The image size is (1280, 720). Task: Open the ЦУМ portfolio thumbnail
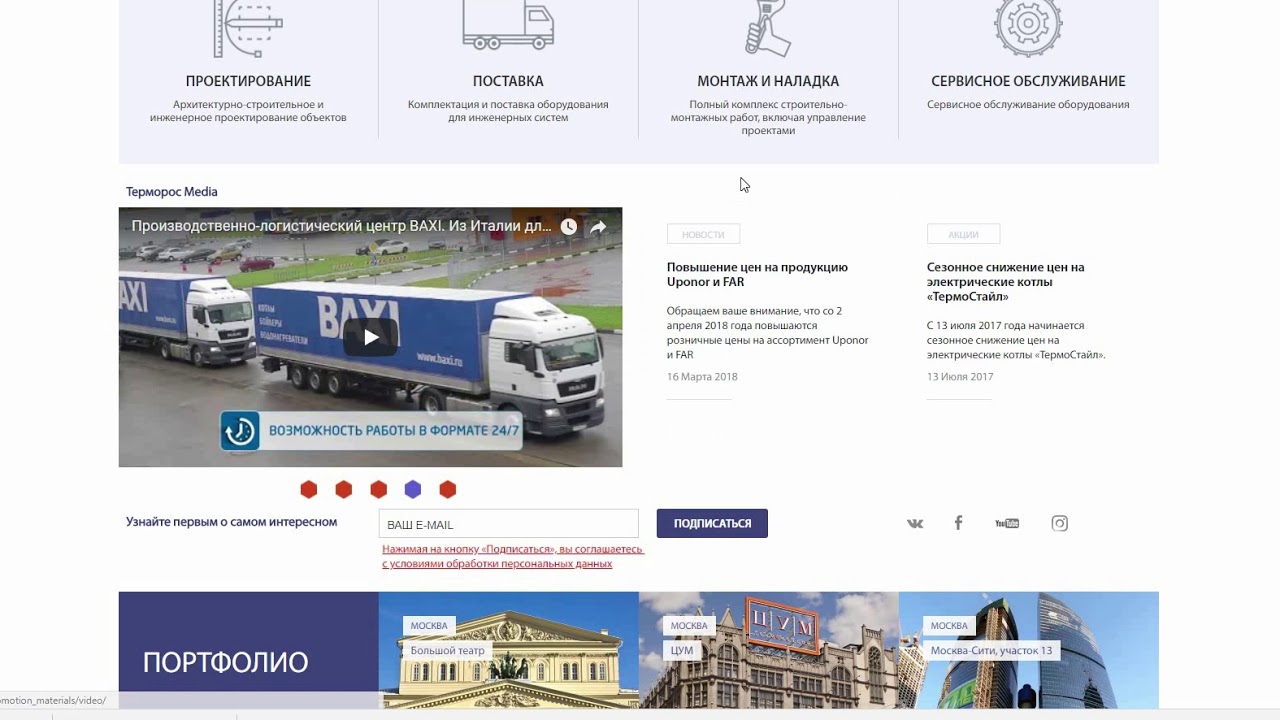pos(768,650)
